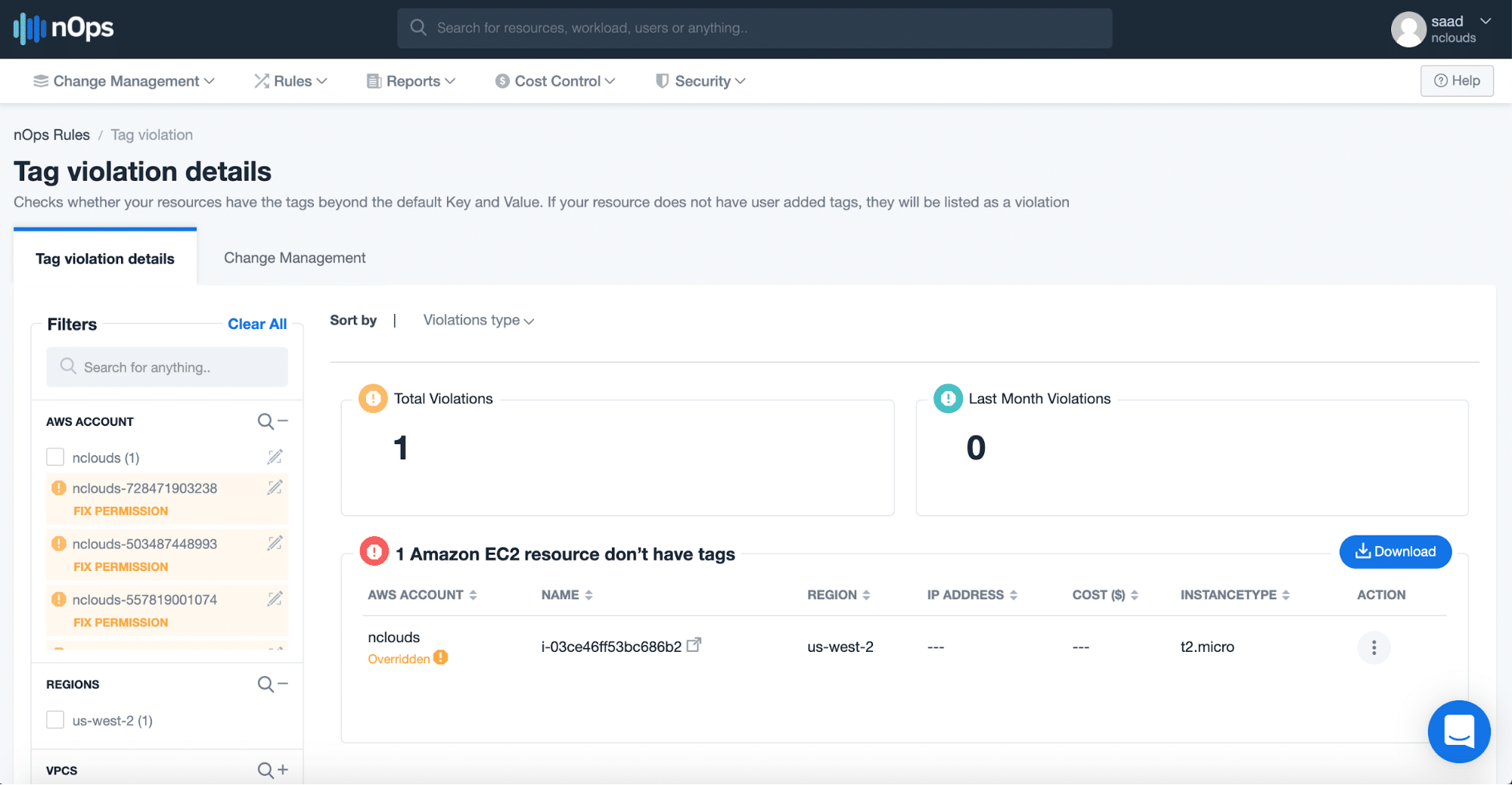Click edit pencil icon for nclouds-728471903238

click(x=275, y=488)
